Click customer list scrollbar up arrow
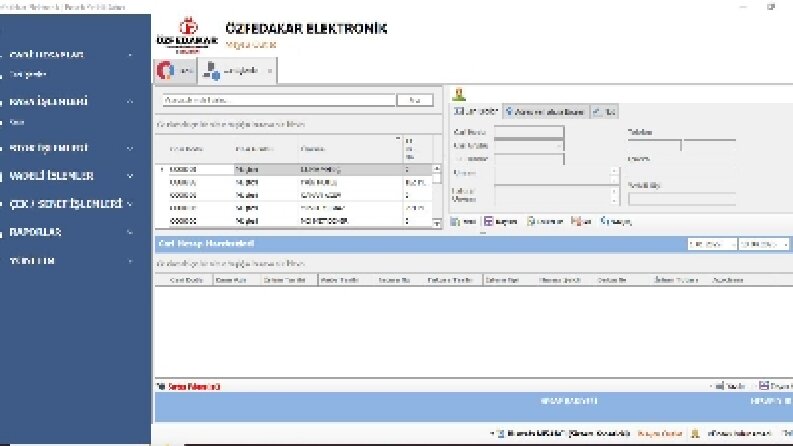This screenshot has width=793, height=446. pyautogui.click(x=436, y=169)
